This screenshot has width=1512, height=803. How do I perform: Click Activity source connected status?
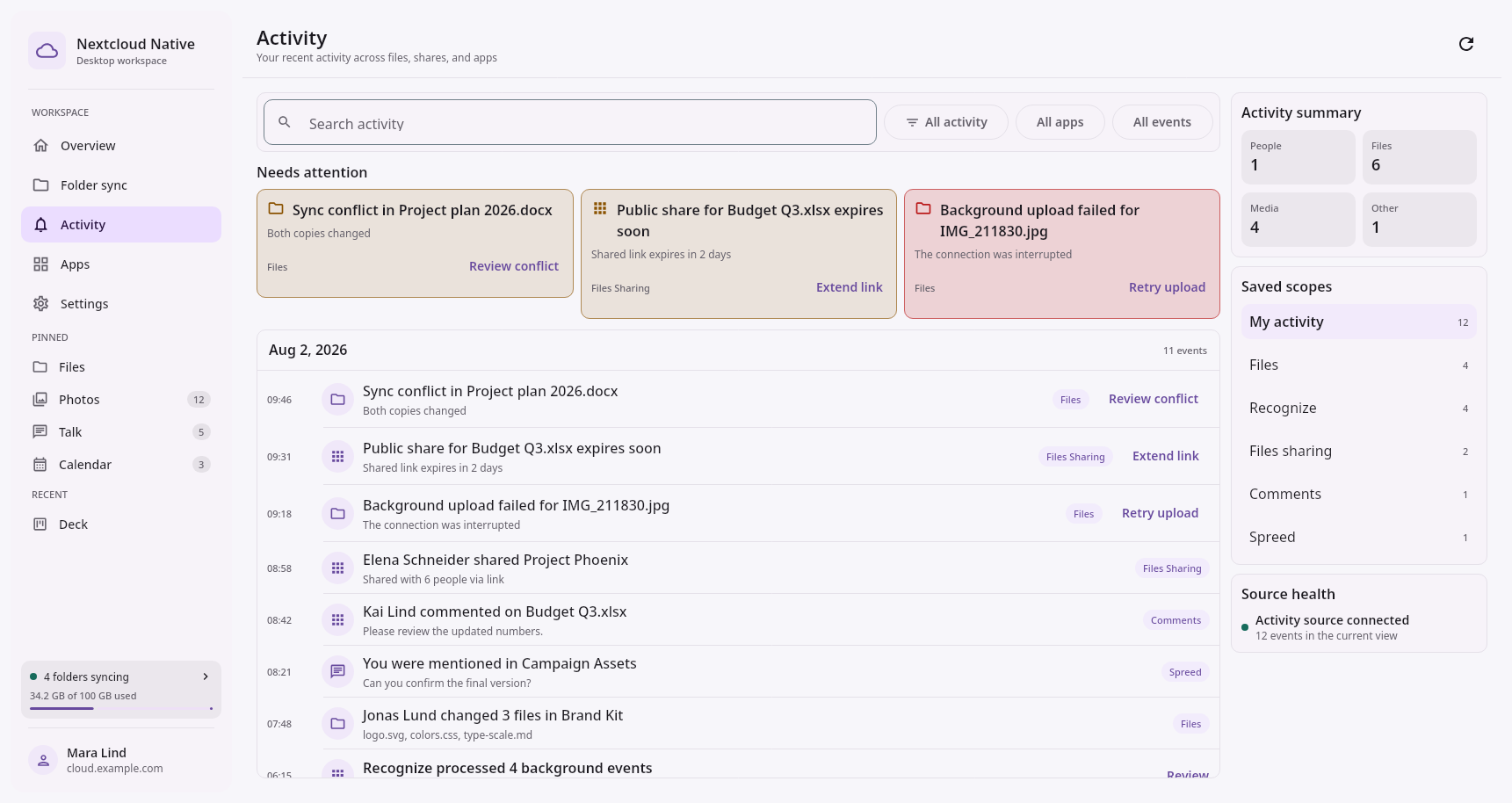1332,620
